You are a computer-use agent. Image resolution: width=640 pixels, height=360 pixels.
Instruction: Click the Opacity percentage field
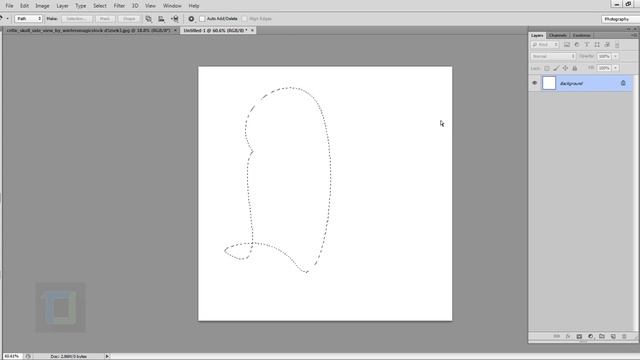coord(604,56)
